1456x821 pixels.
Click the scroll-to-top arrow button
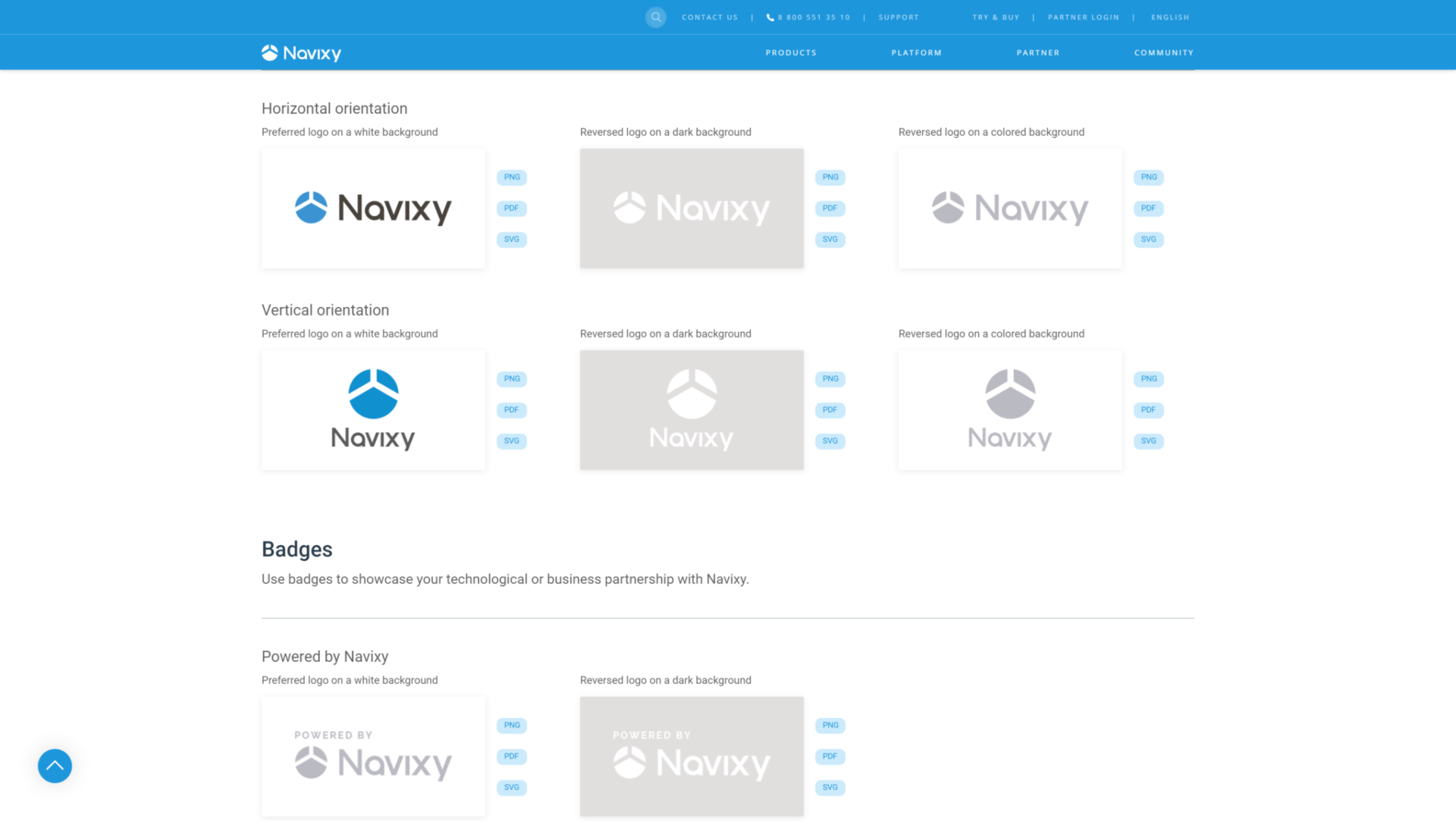[55, 766]
